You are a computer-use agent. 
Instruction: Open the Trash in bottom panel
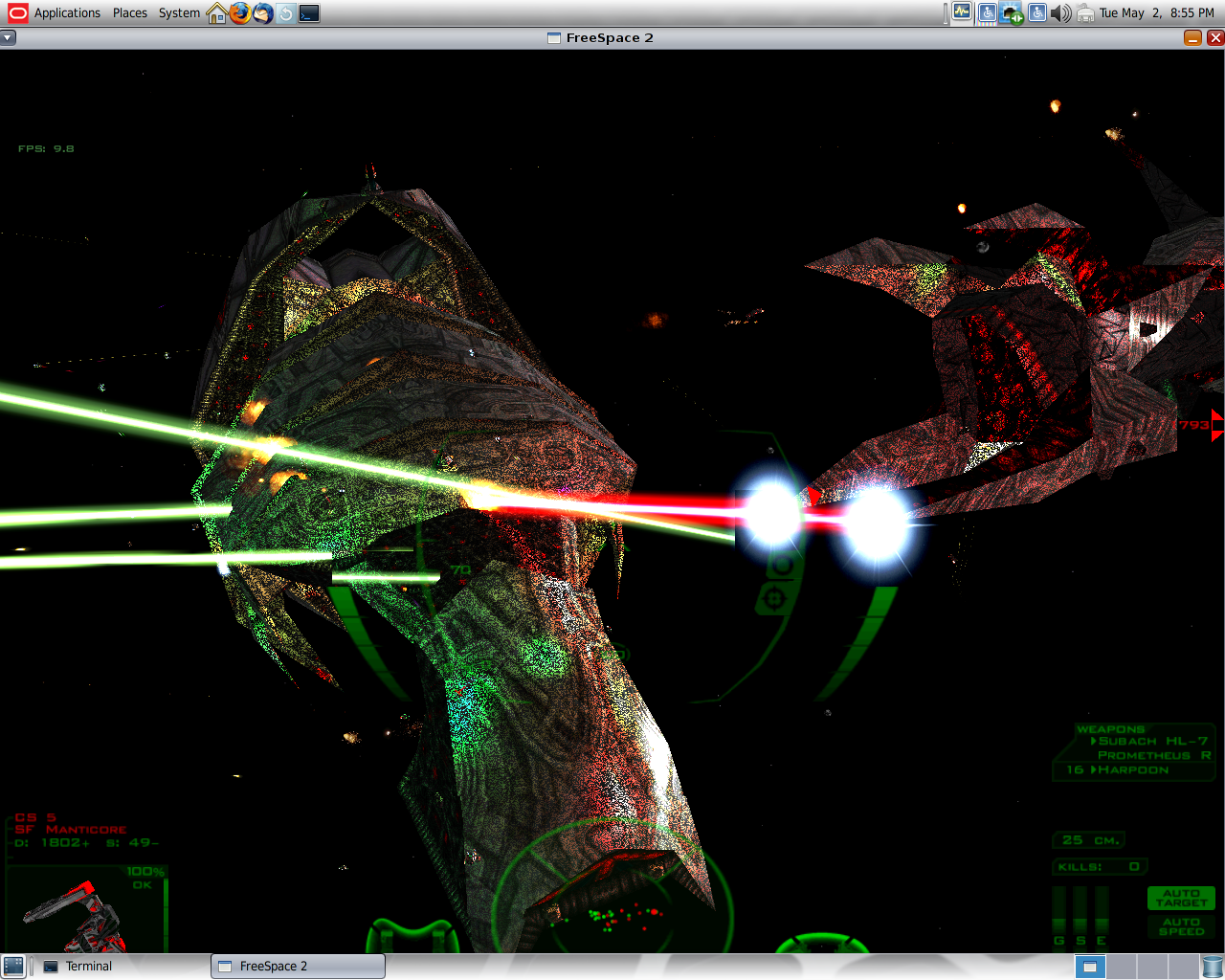pyautogui.click(x=1213, y=967)
